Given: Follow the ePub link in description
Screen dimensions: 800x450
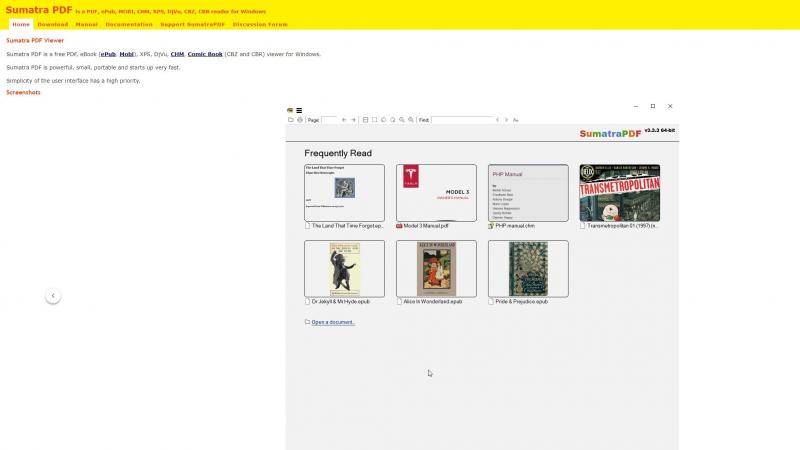Looking at the screenshot, I should tap(108, 54).
